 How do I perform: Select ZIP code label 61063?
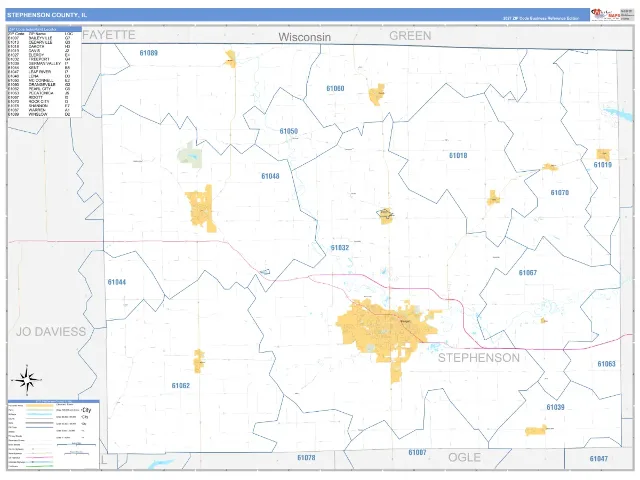click(x=606, y=364)
